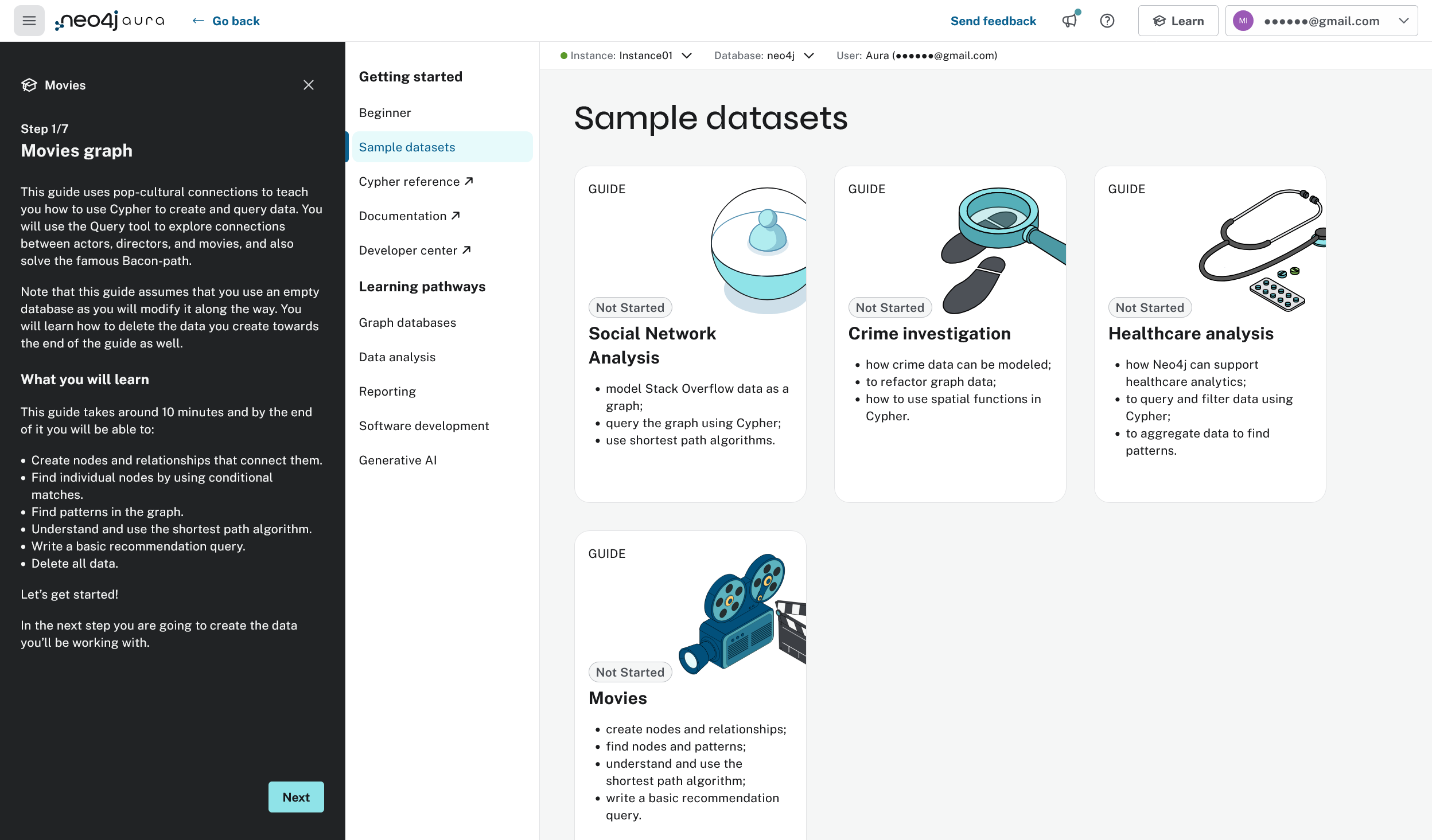Screen dimensions: 1432x840
Task: Select Data analysis pathway
Action: tap(397, 357)
